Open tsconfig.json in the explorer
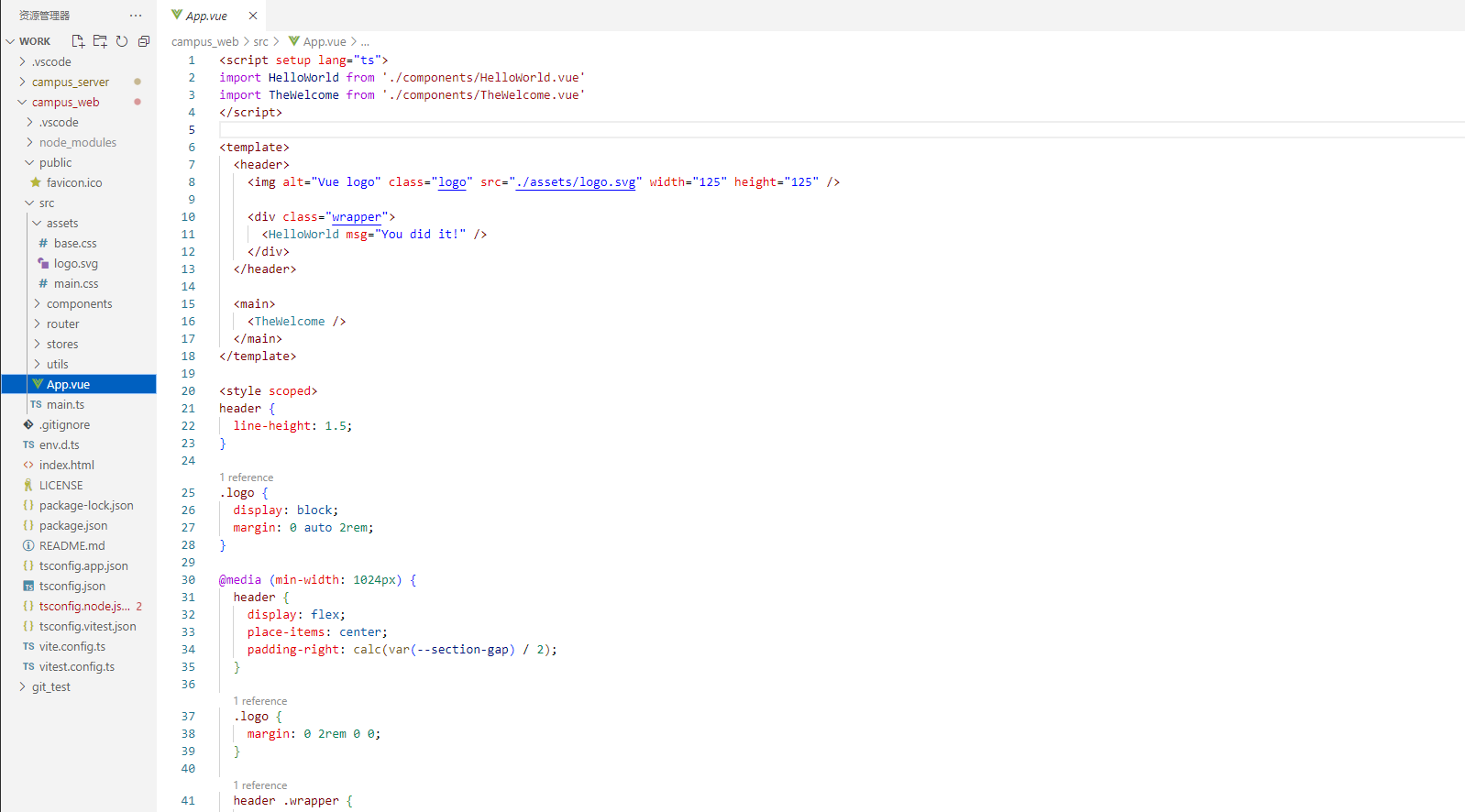1465x812 pixels. tap(72, 587)
